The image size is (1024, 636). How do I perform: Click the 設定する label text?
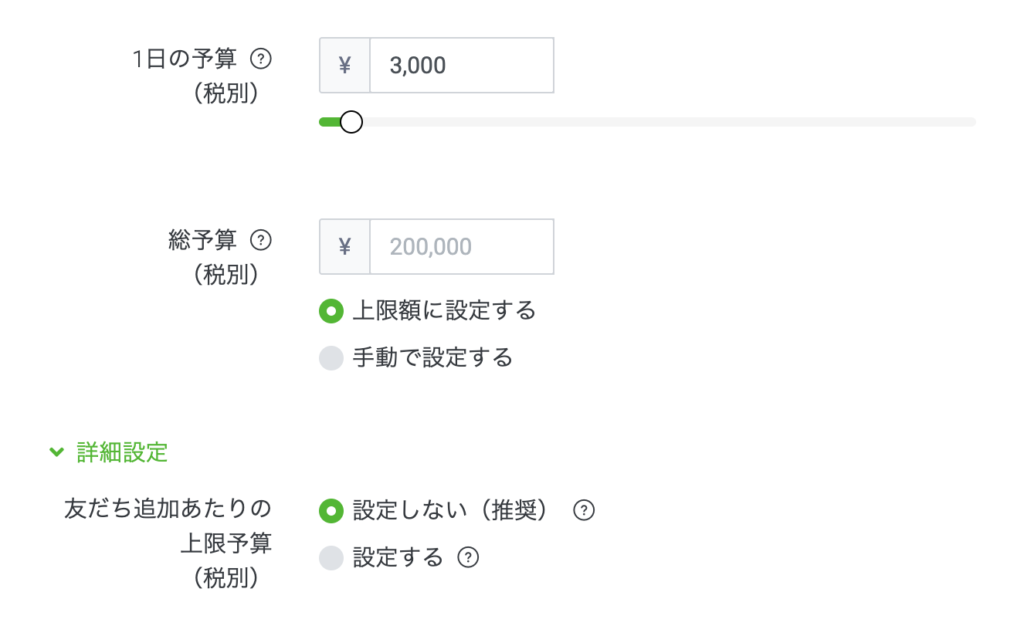point(398,557)
